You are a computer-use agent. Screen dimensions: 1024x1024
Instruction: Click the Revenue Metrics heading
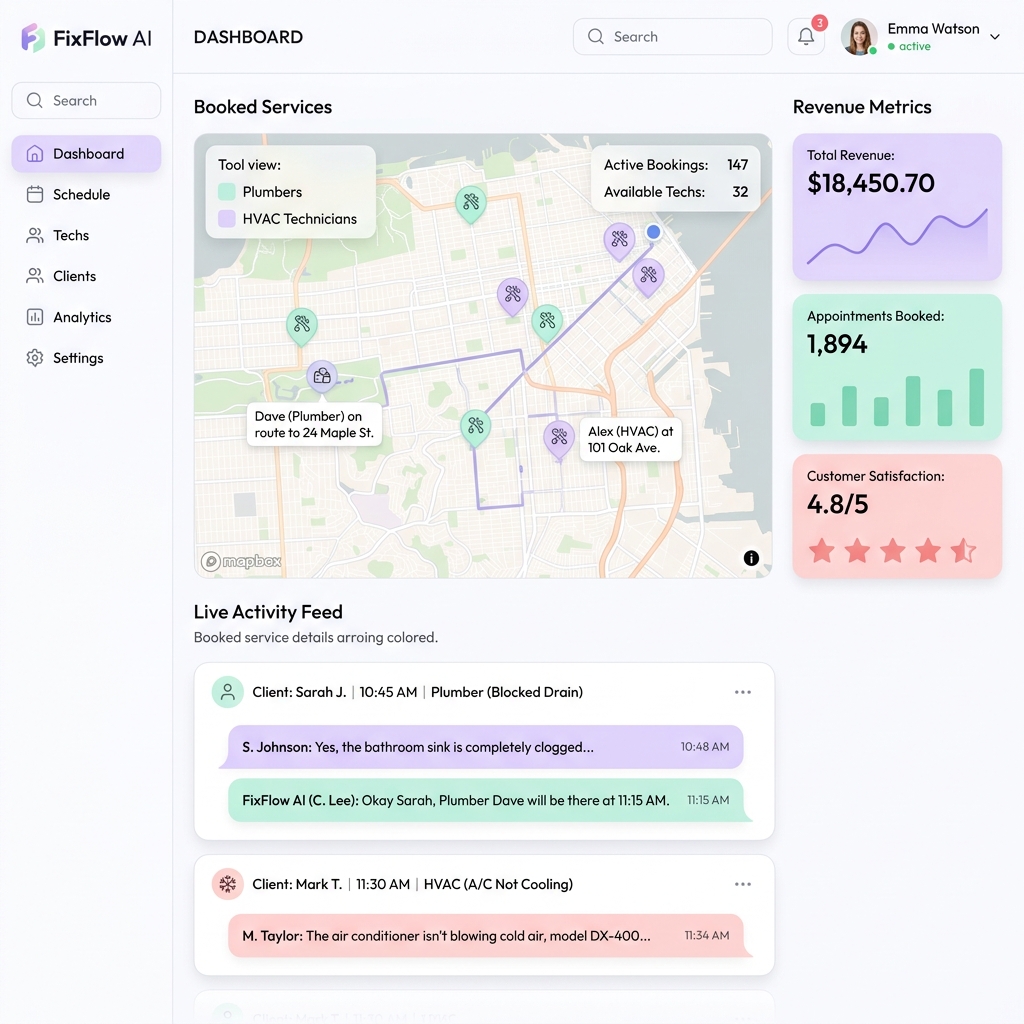pos(862,107)
